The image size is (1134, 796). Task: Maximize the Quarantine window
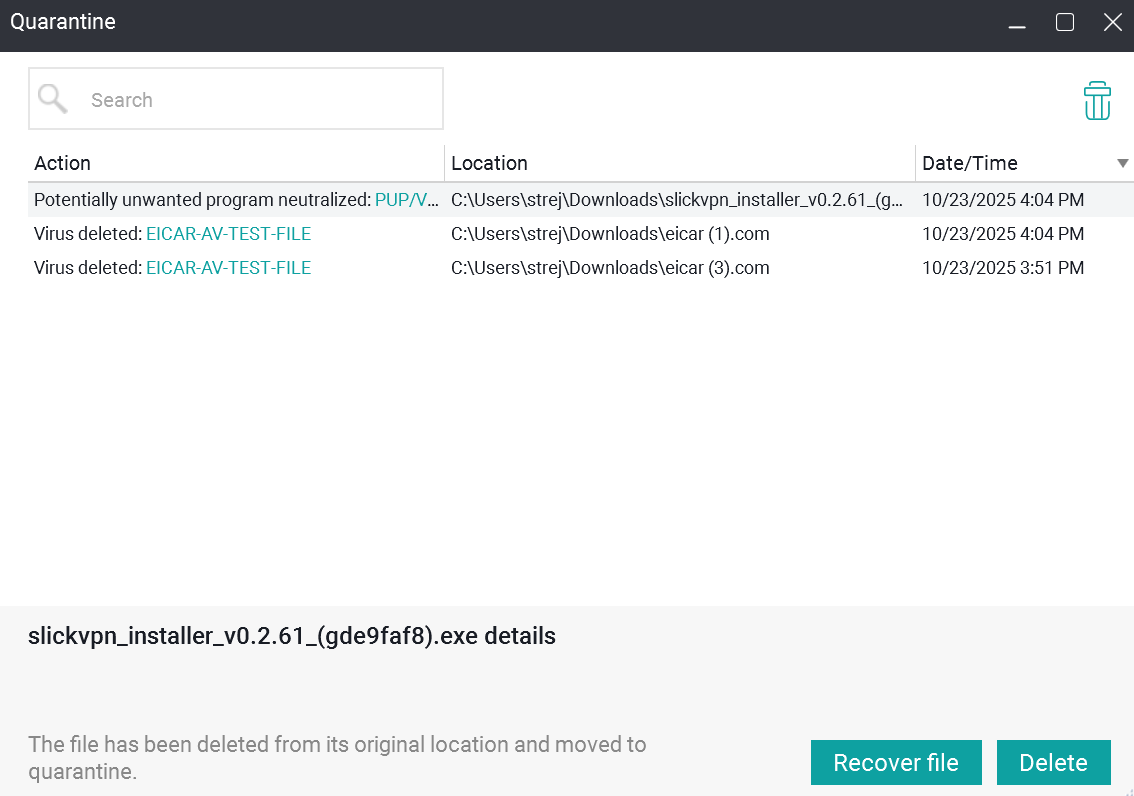click(x=1064, y=22)
